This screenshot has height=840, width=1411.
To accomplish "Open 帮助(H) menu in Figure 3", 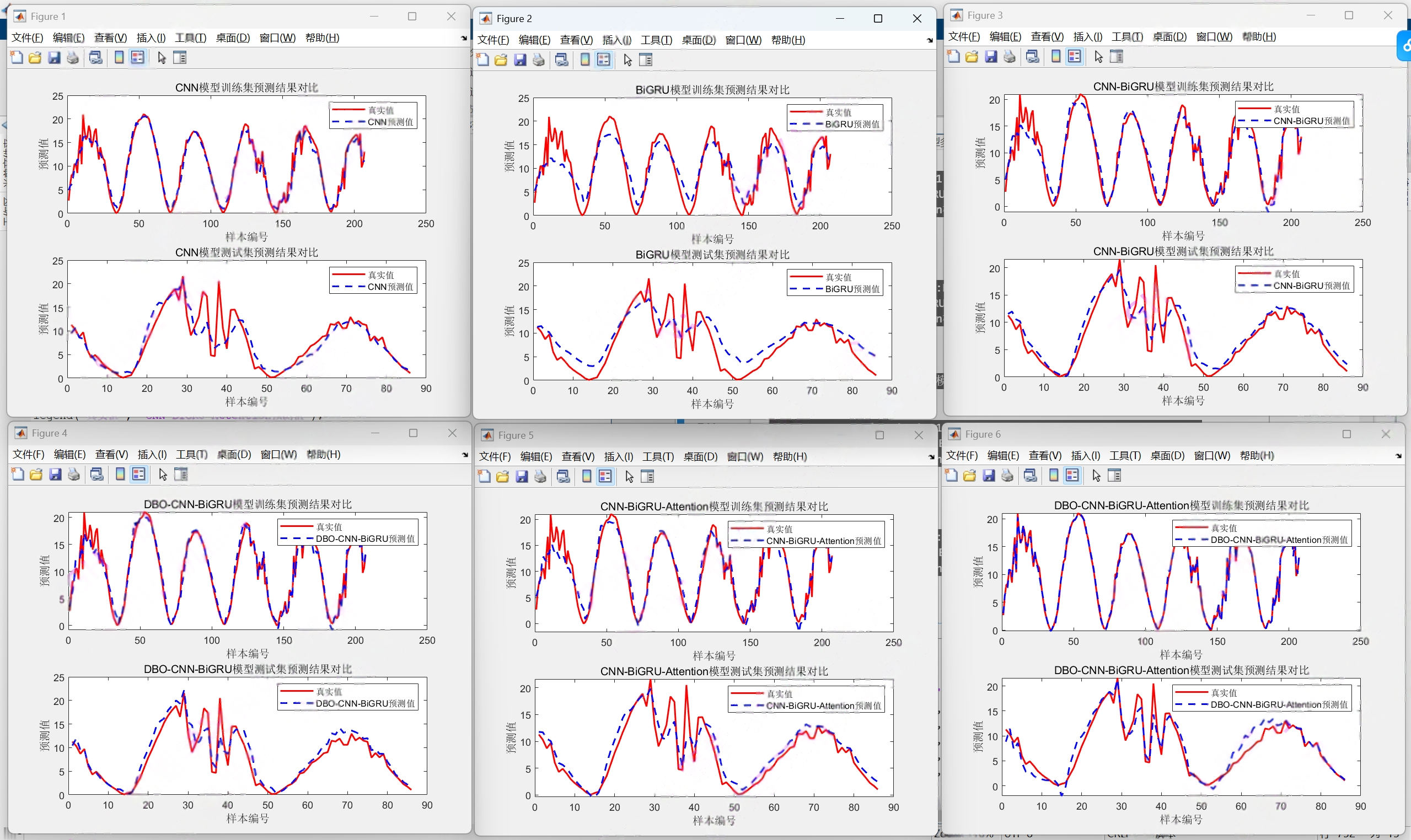I will point(1259,37).
